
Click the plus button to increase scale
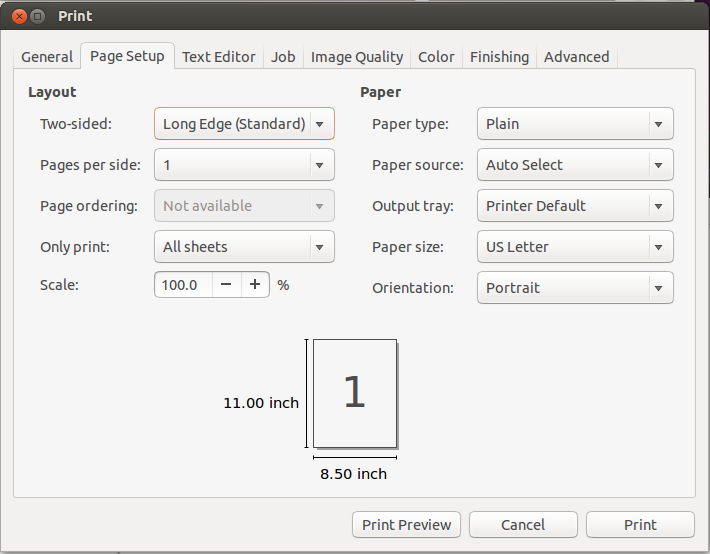pos(256,285)
